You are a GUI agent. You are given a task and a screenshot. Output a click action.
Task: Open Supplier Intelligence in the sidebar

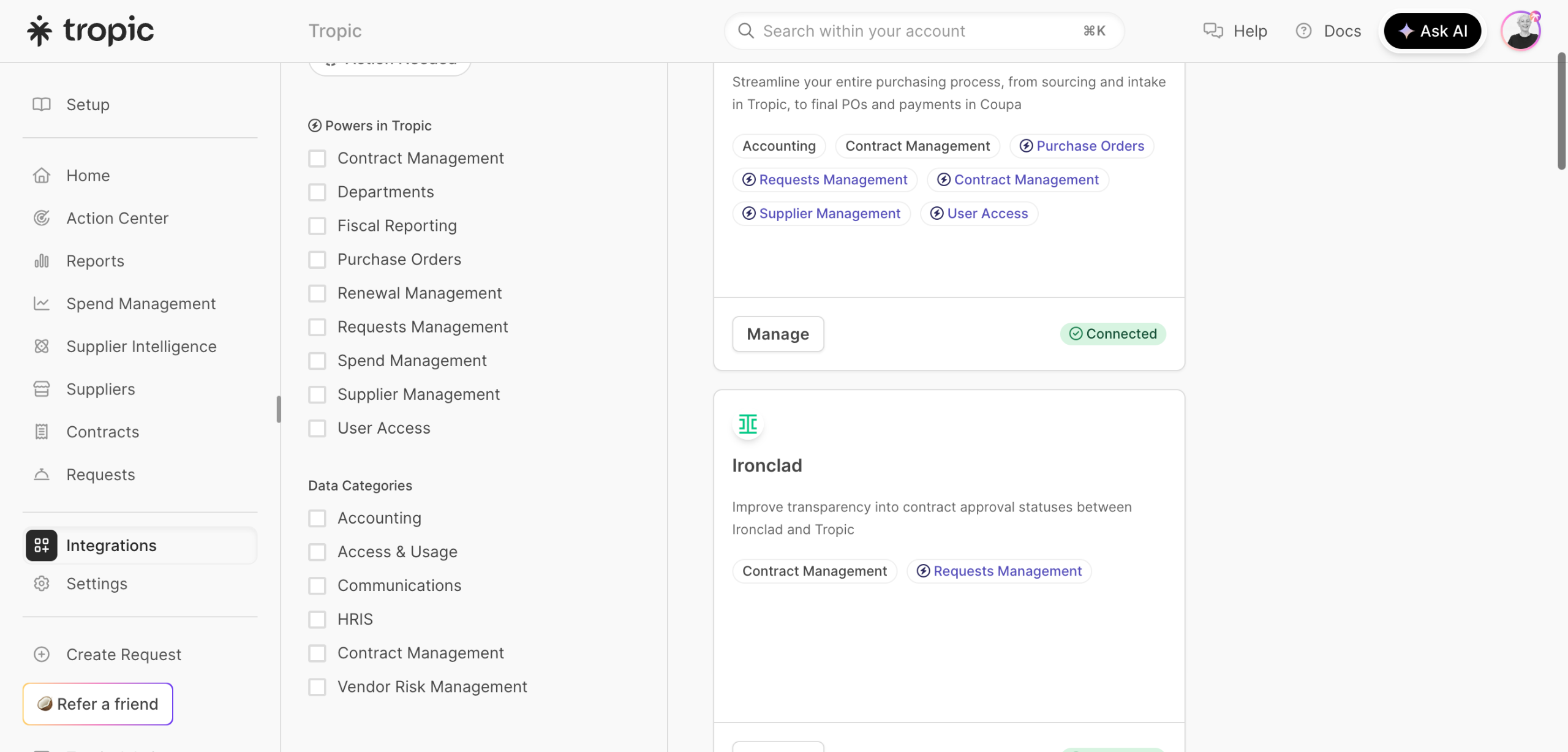[x=141, y=347]
